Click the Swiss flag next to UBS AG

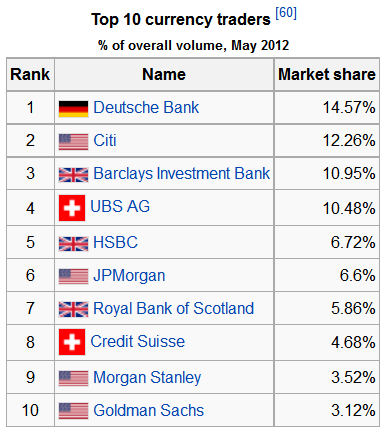72,208
